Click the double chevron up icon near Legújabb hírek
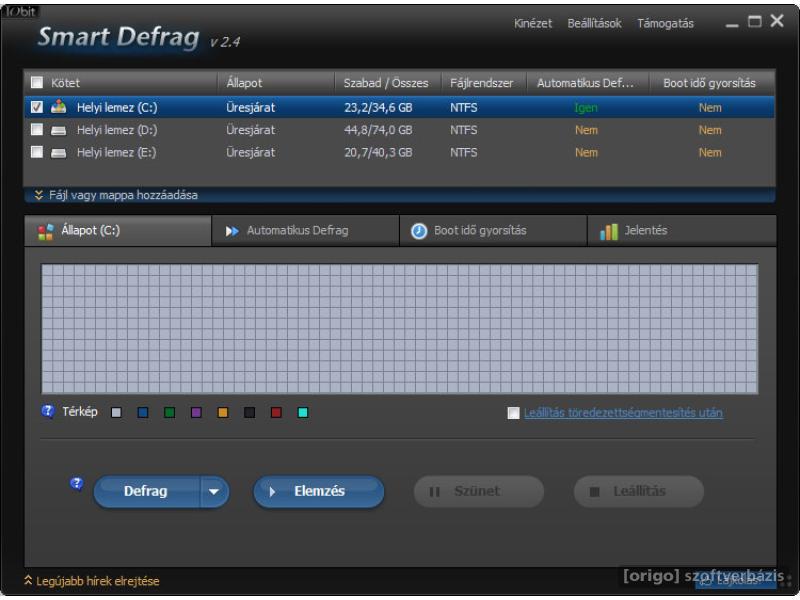Image resolution: width=800 pixels, height=600 pixels. coord(28,580)
